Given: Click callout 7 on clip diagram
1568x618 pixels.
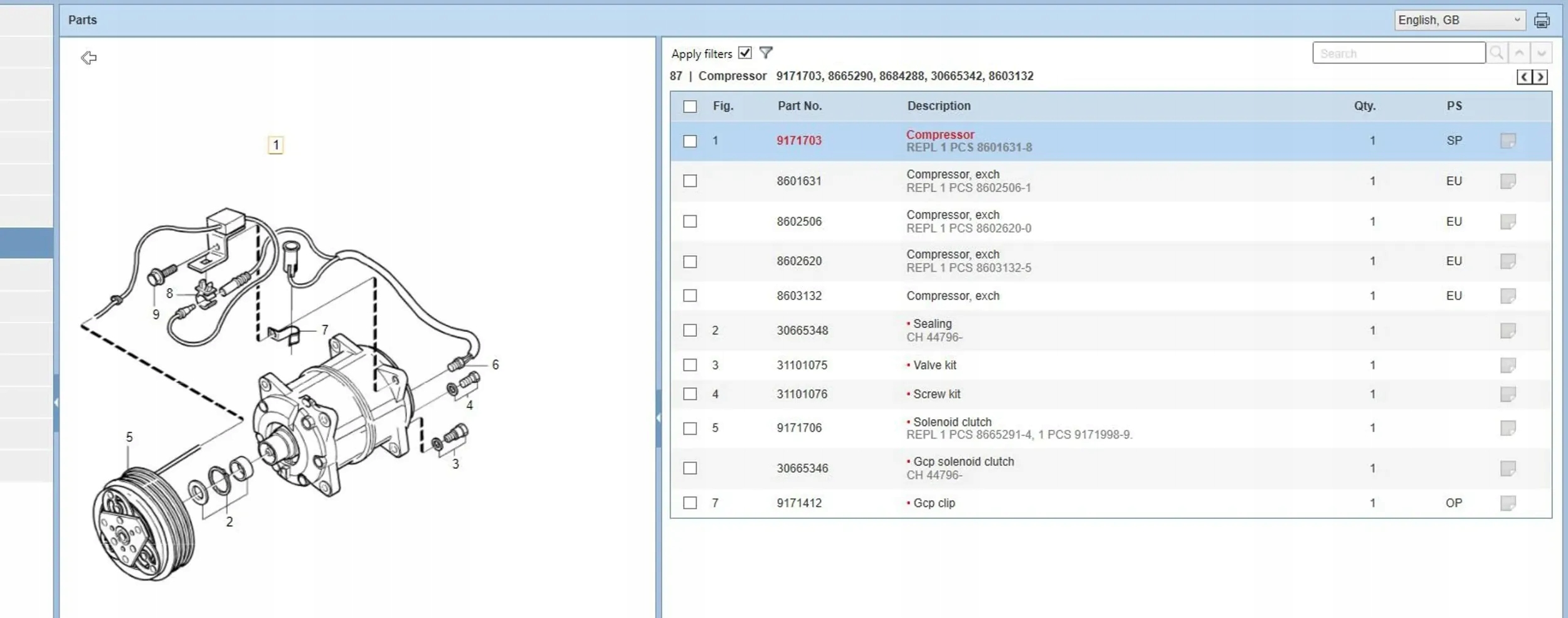Looking at the screenshot, I should pos(324,330).
